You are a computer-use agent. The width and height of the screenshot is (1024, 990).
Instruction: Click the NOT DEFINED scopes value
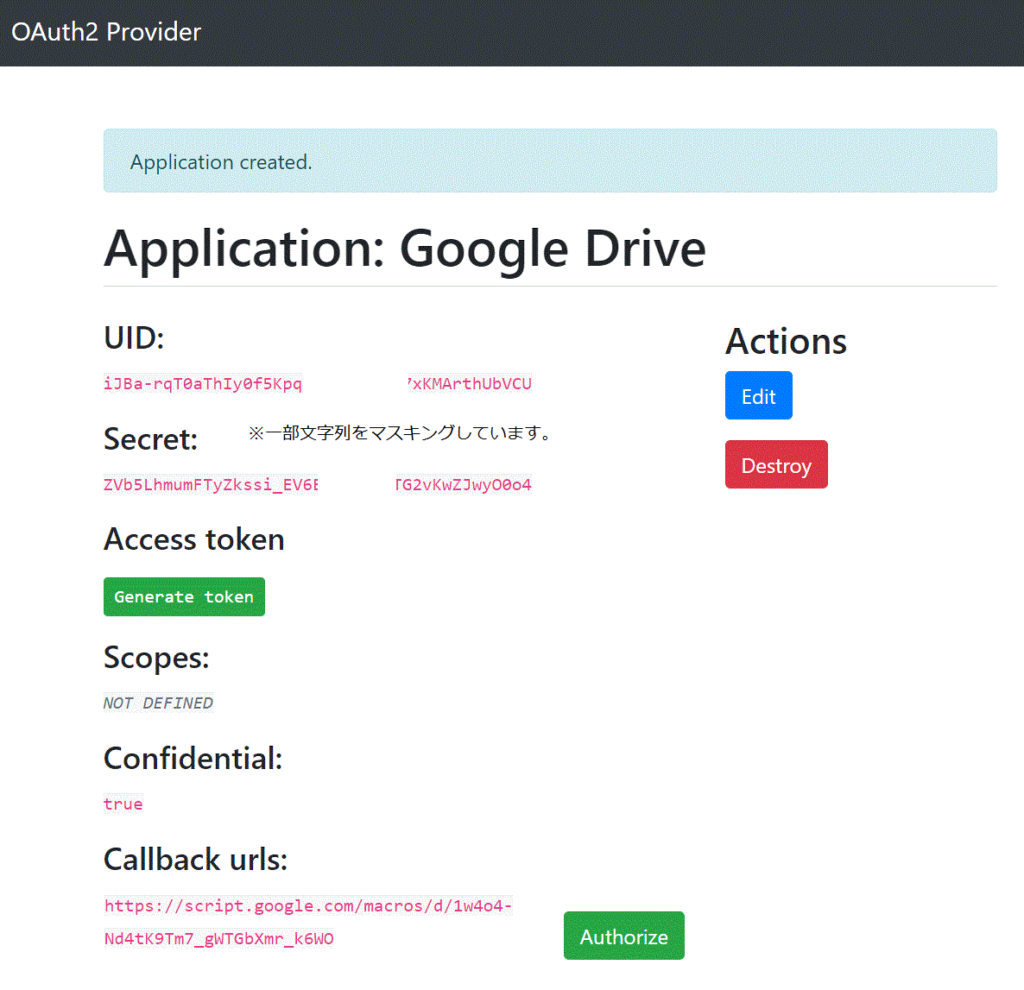pos(158,703)
